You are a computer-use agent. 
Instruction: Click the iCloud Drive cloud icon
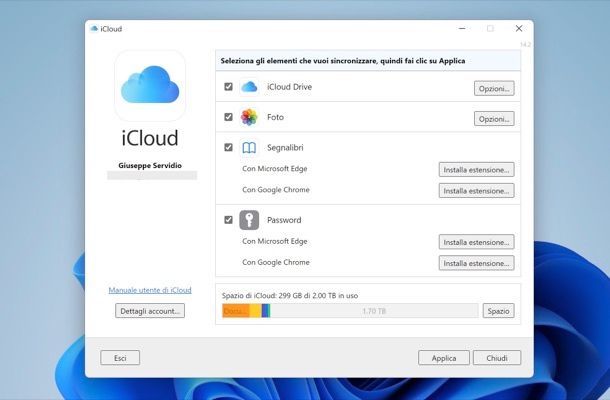249,87
